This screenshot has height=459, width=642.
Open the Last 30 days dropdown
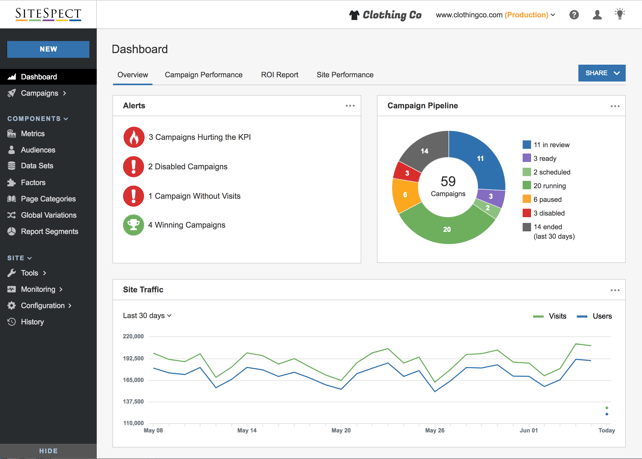click(x=147, y=316)
